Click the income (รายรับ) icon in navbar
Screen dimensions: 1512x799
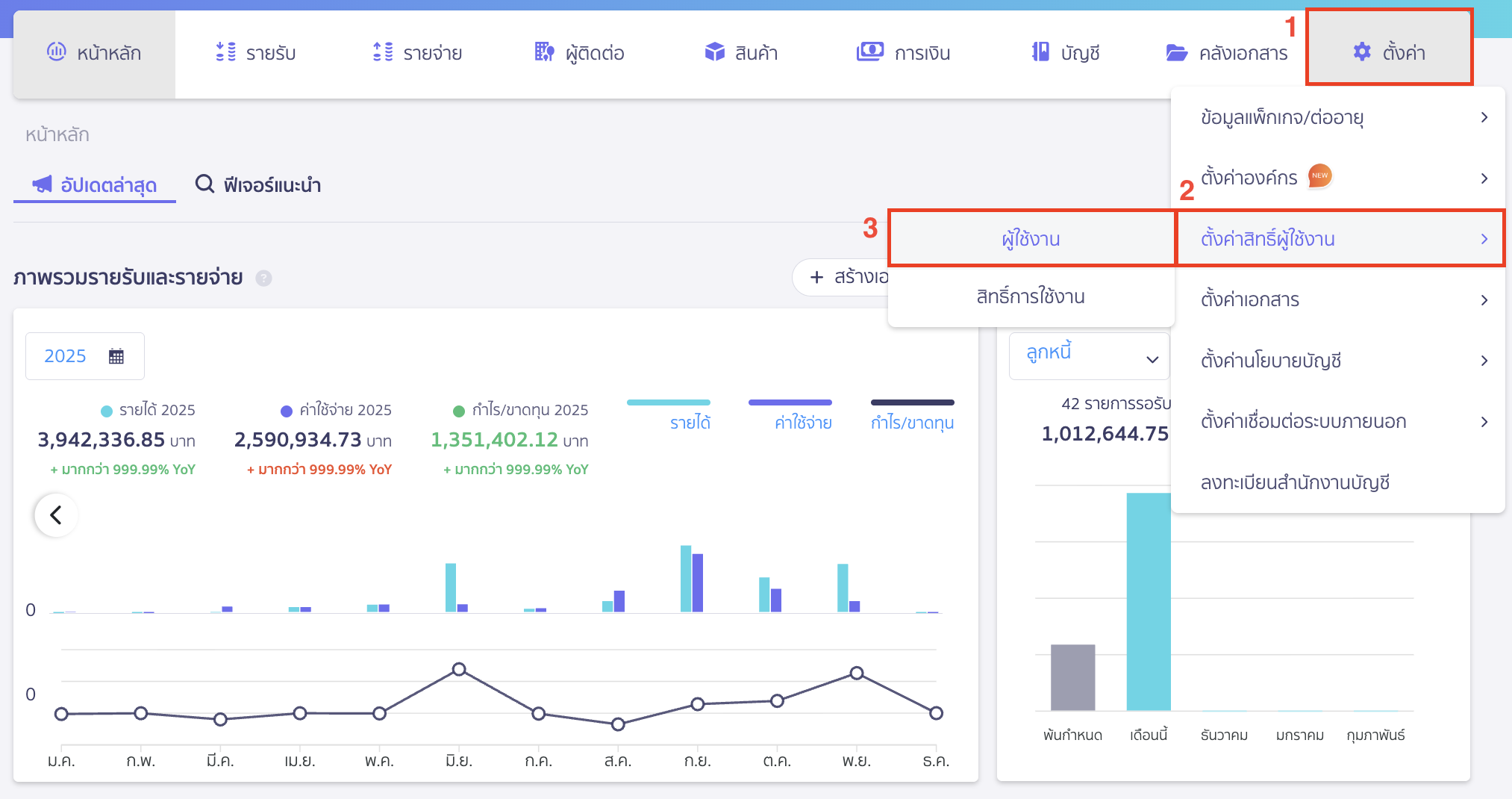pyautogui.click(x=225, y=52)
